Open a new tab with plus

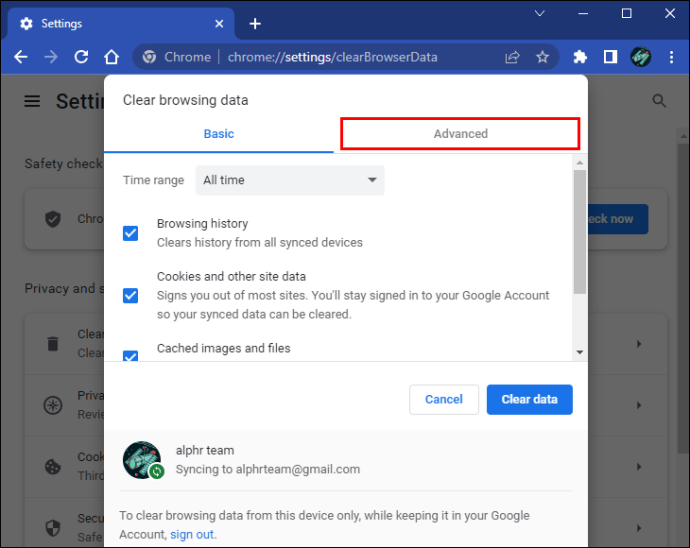point(255,23)
